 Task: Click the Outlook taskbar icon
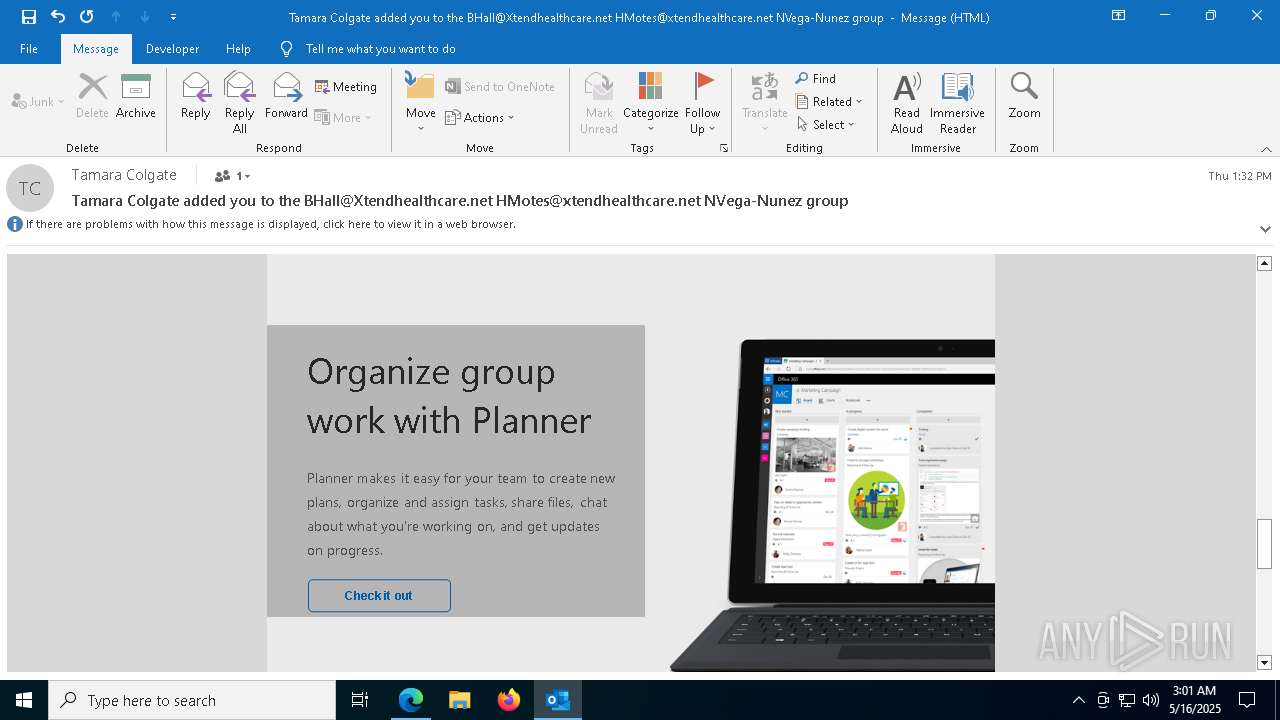click(557, 700)
